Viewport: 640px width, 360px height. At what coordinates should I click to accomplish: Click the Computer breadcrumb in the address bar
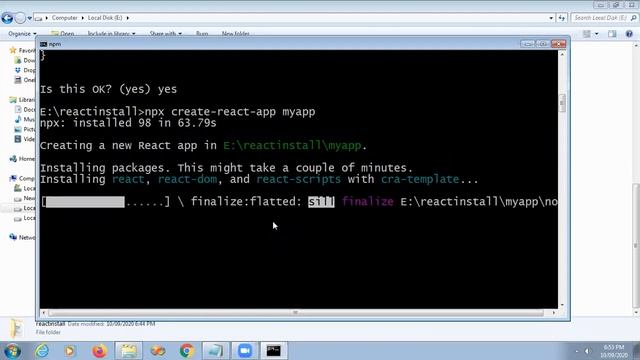(64, 18)
